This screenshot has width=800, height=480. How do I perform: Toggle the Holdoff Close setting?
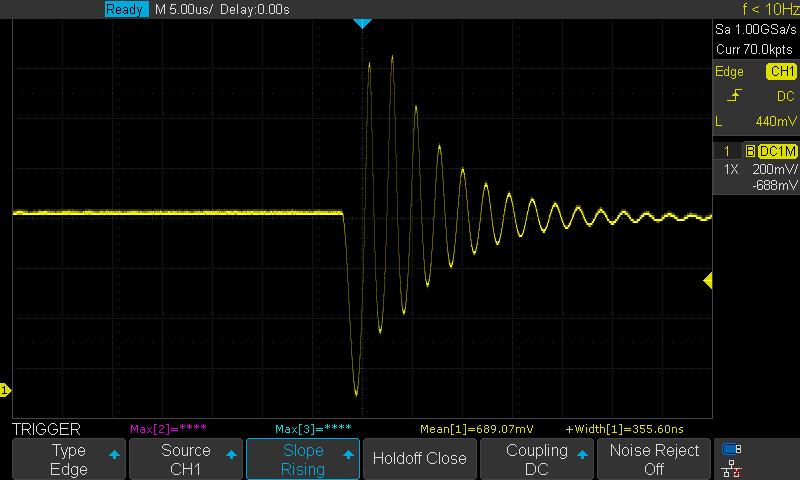pyautogui.click(x=419, y=459)
